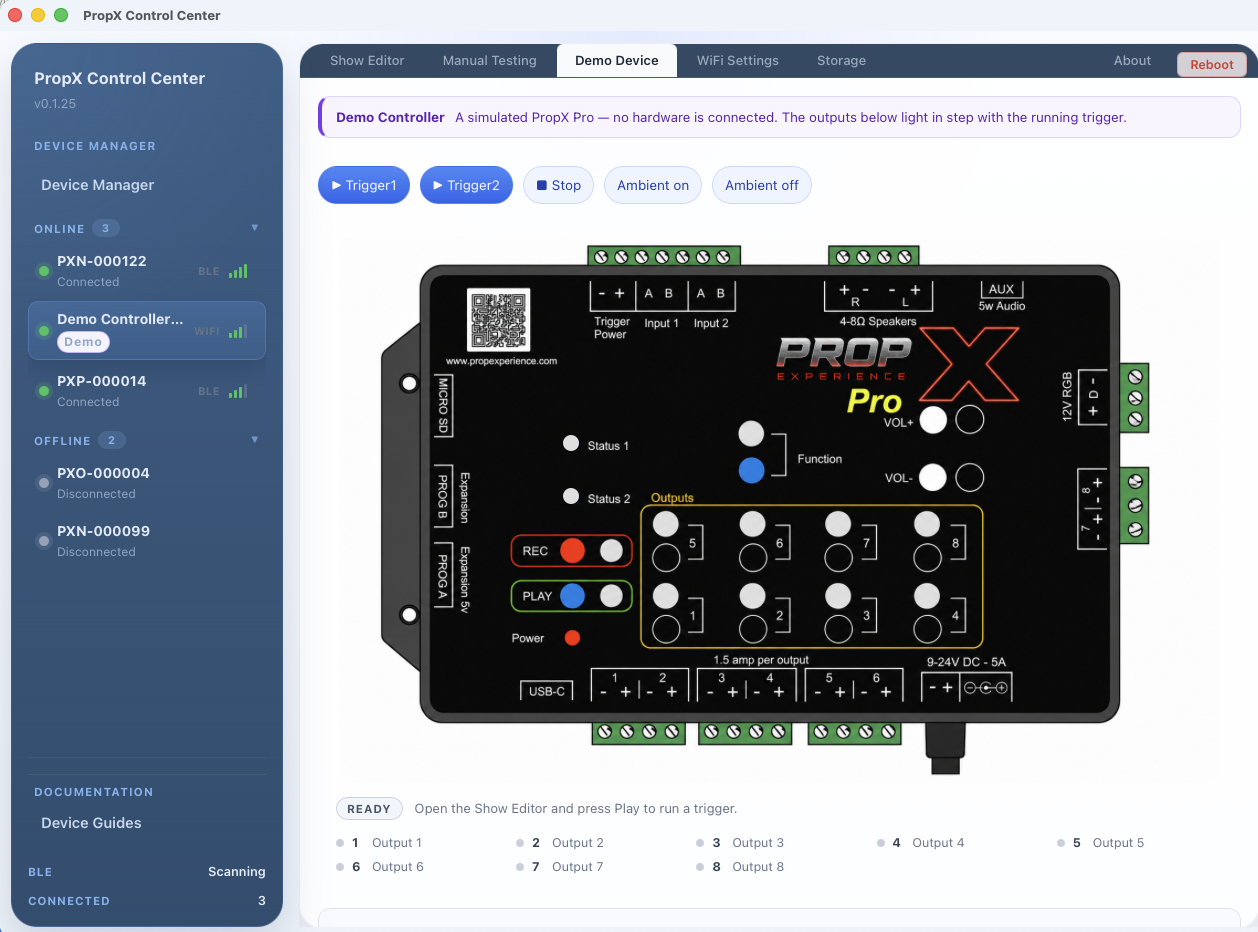1258x932 pixels.
Task: Open the WiFi Settings tab
Action: click(x=738, y=60)
